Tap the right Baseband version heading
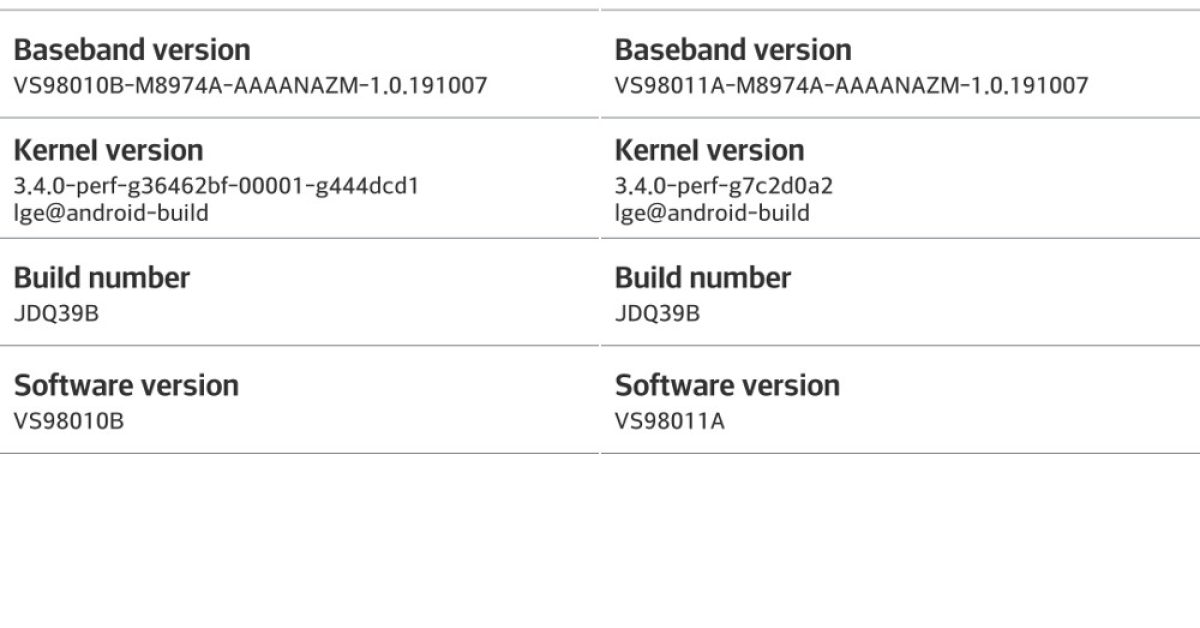 733,50
